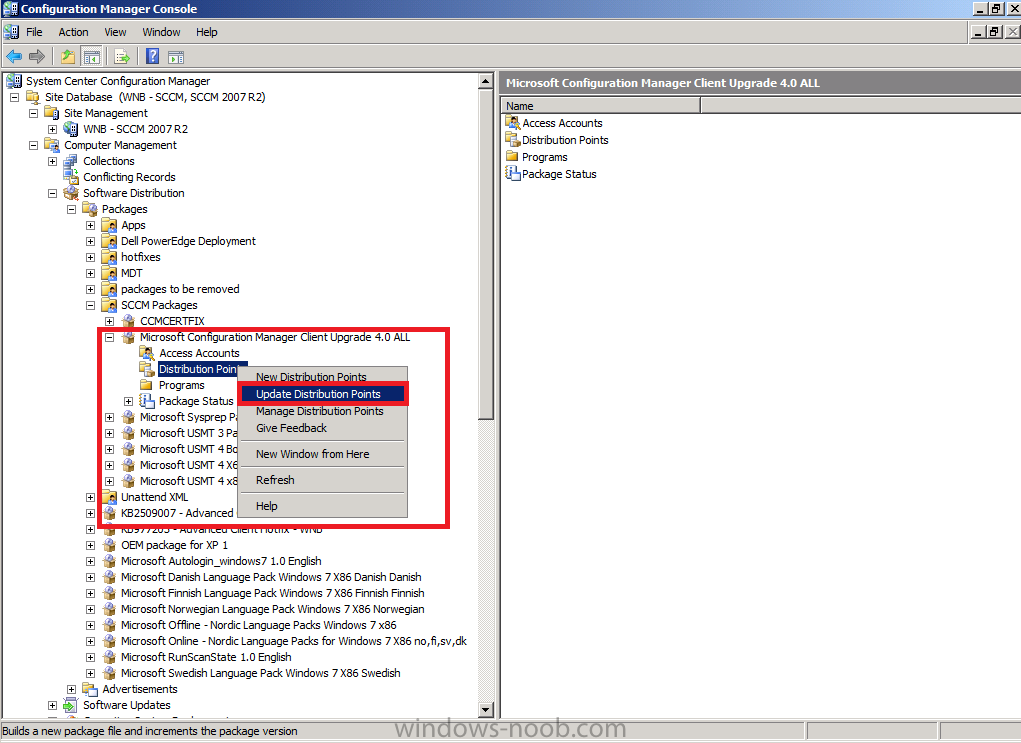Click the Advertisements icon
This screenshot has width=1021, height=743.
90,689
